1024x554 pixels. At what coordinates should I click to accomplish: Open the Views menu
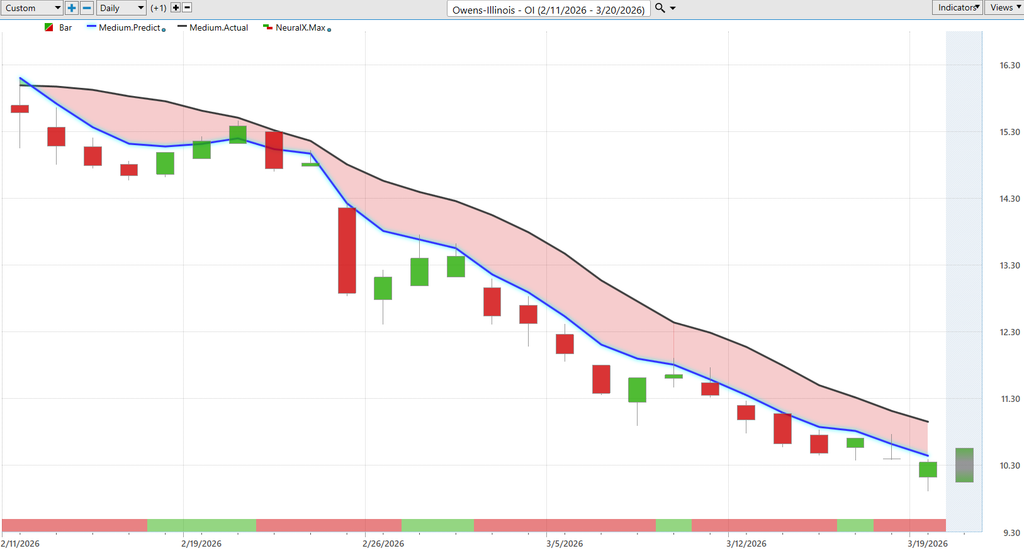coord(1003,8)
